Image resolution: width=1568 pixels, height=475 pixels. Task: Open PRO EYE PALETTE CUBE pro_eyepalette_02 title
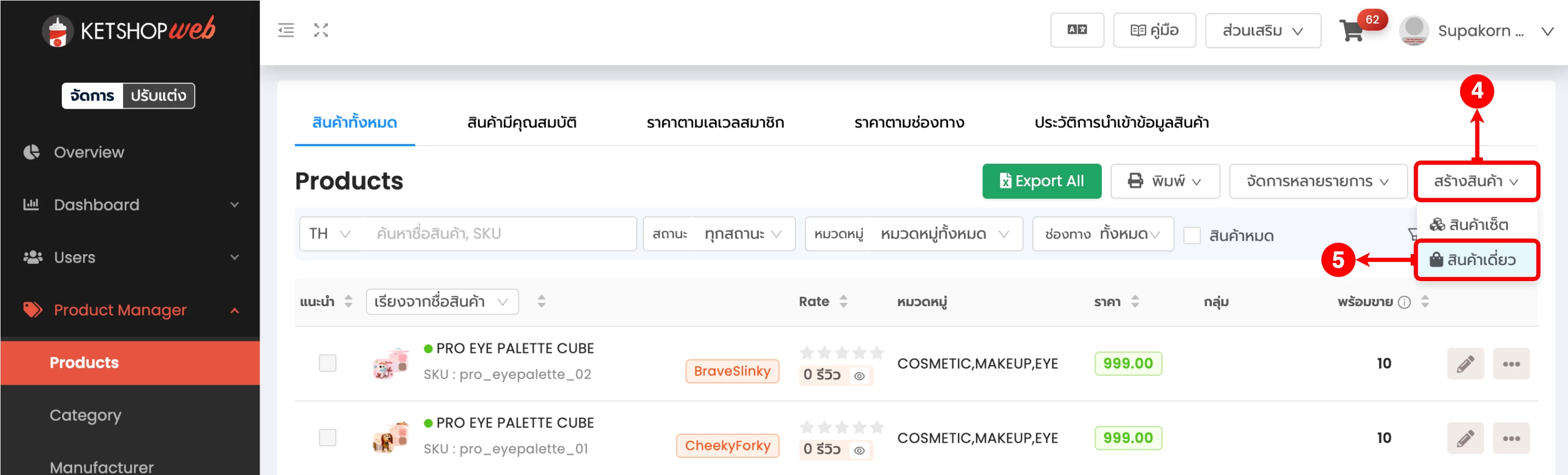[x=515, y=348]
